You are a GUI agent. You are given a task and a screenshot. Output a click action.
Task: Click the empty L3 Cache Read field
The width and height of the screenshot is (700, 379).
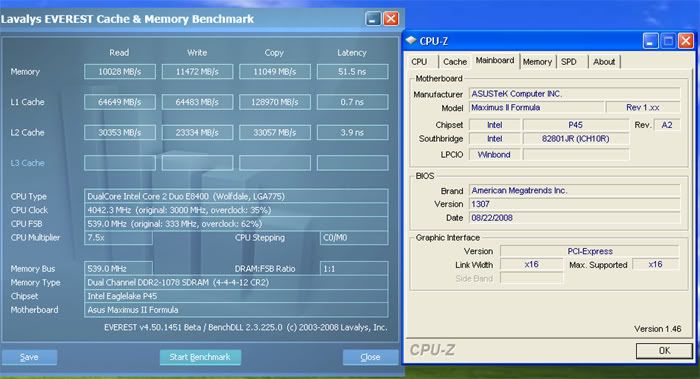(x=120, y=162)
